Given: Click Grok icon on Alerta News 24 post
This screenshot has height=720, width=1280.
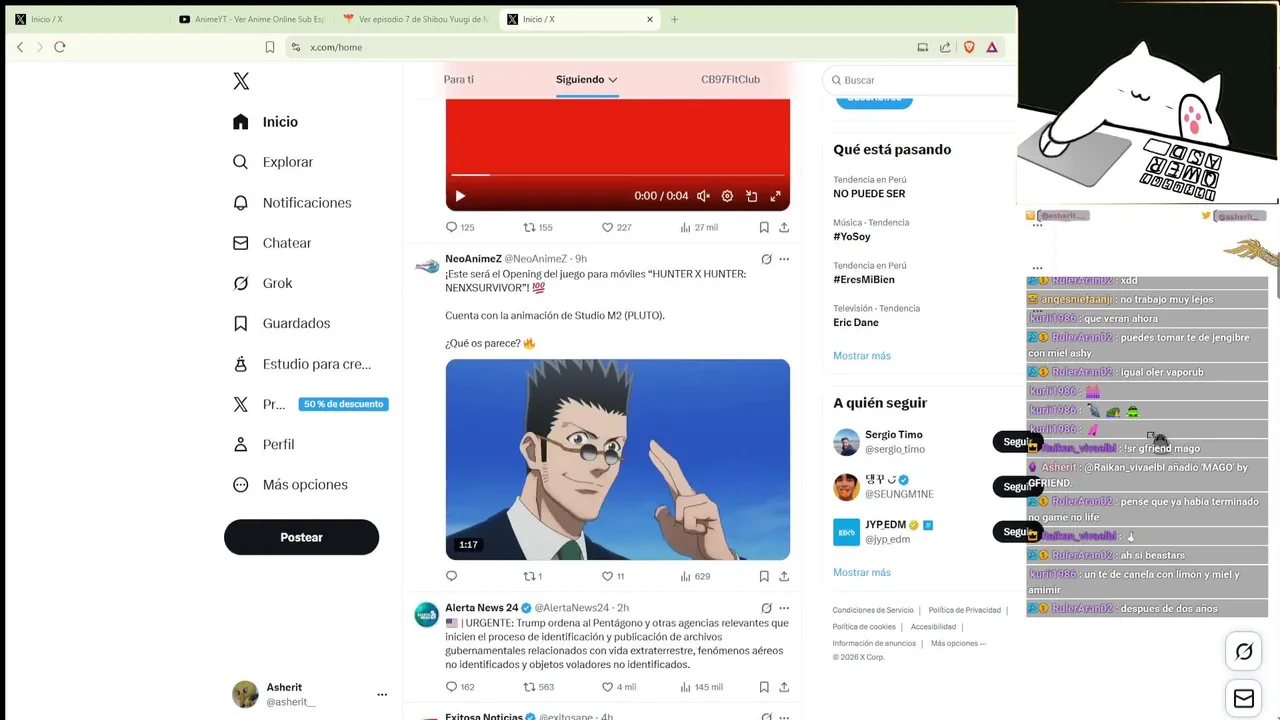Looking at the screenshot, I should pyautogui.click(x=766, y=608).
